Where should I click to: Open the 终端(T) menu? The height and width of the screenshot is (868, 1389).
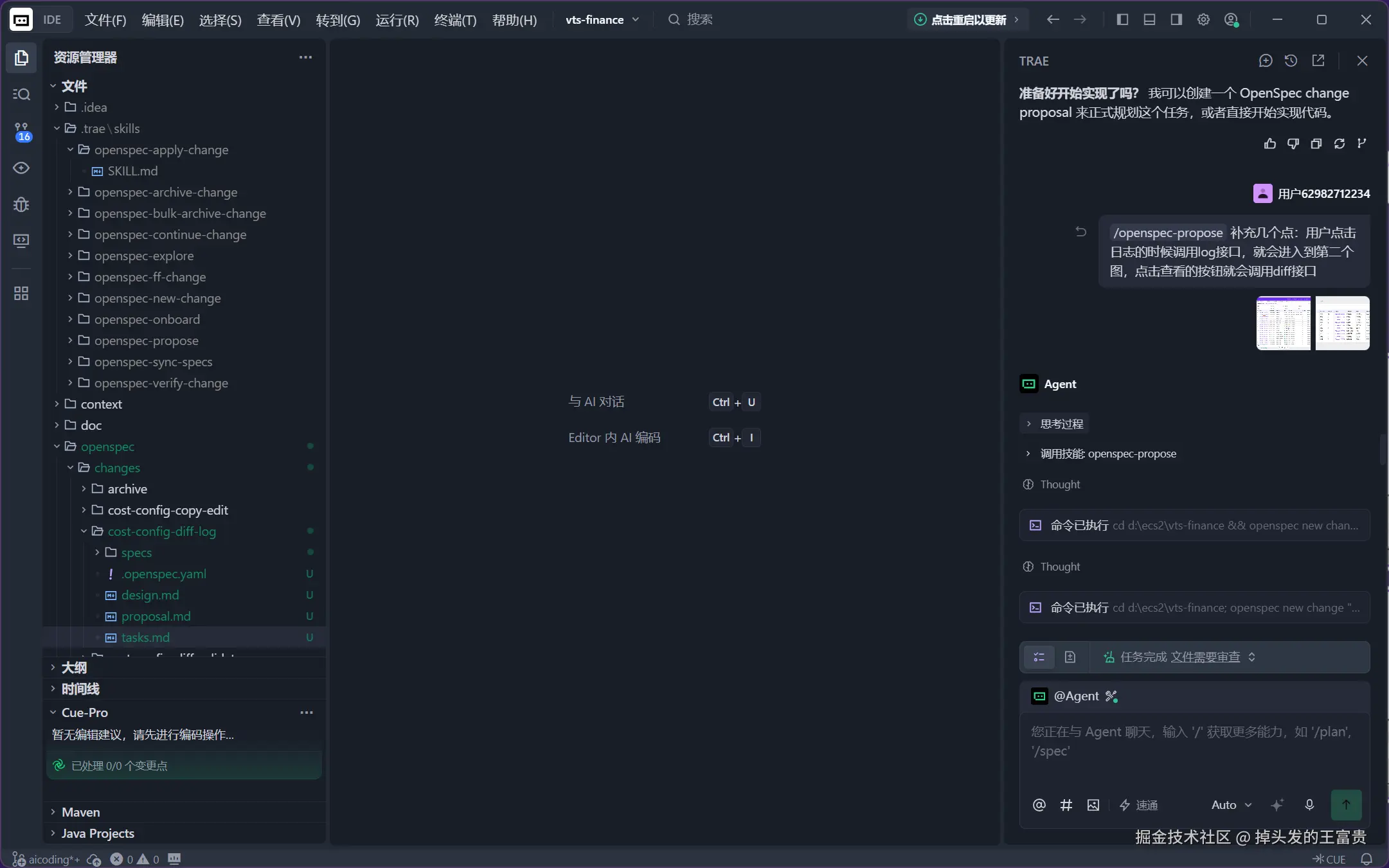[455, 20]
